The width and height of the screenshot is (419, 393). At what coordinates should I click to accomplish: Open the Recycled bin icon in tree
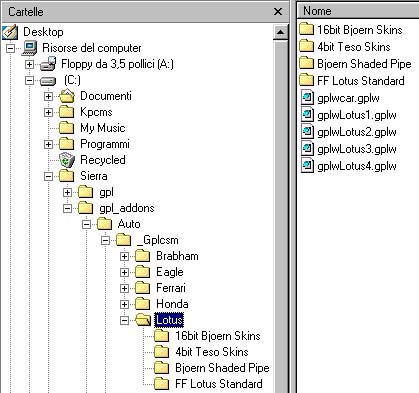click(67, 160)
